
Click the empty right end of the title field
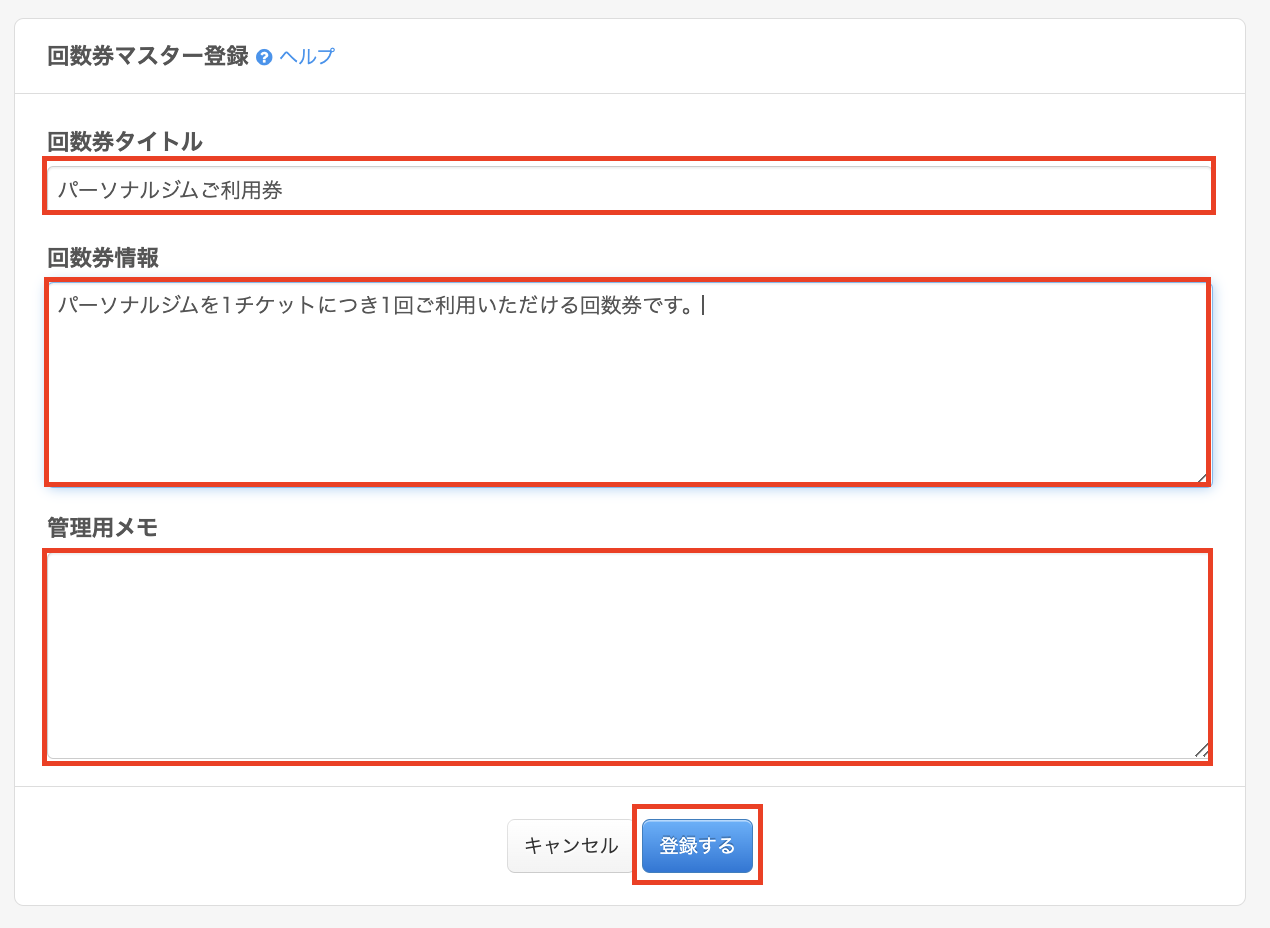pos(1000,190)
